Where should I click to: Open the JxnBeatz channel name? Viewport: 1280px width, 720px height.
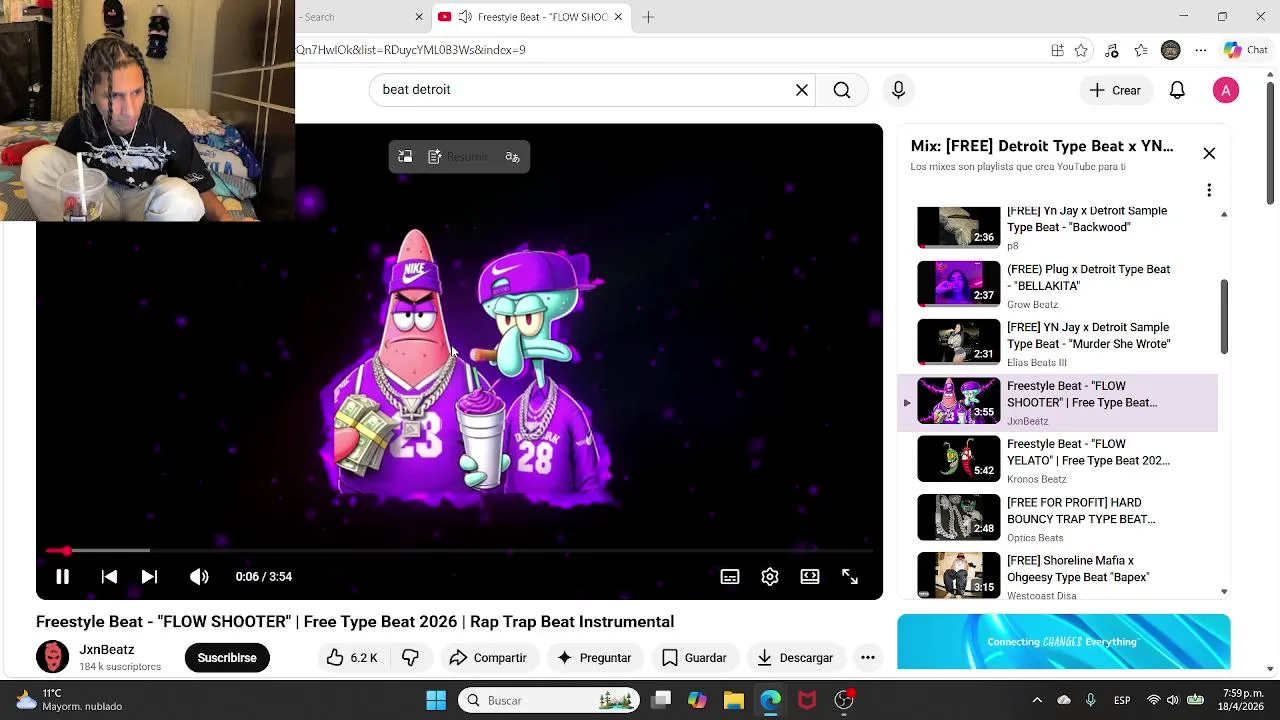pos(107,650)
